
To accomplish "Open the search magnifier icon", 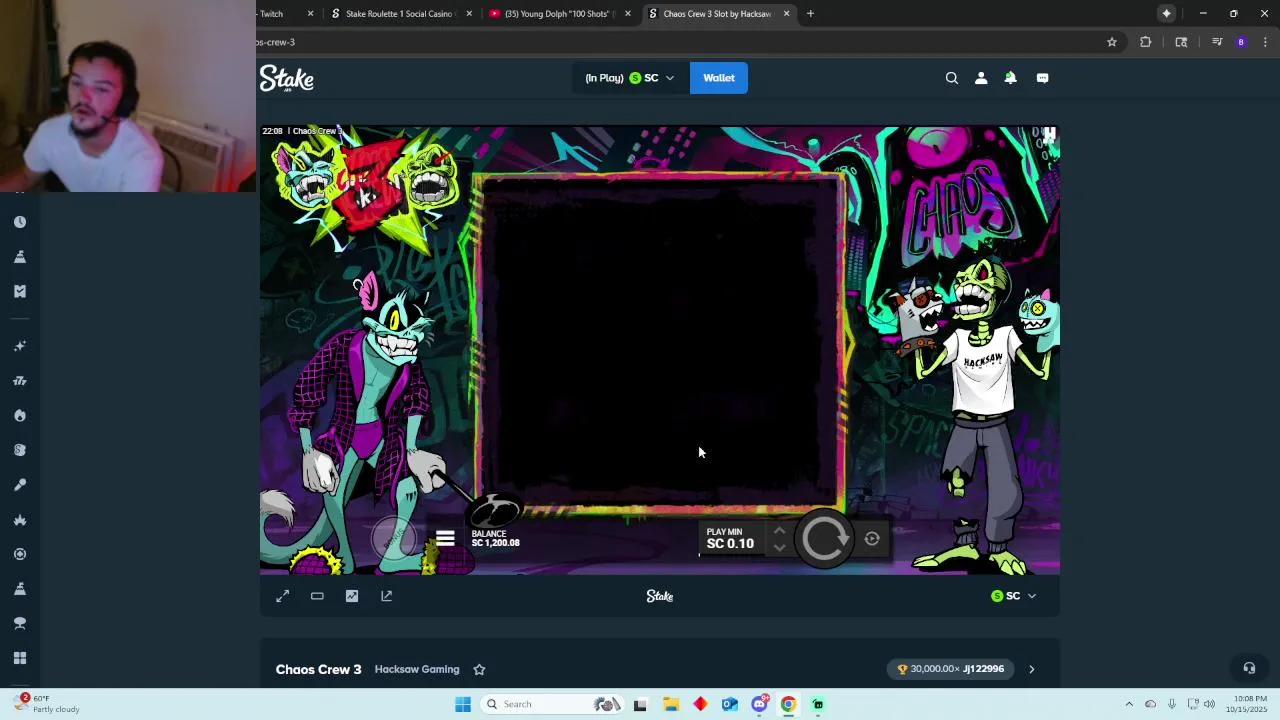I will pyautogui.click(x=952, y=78).
